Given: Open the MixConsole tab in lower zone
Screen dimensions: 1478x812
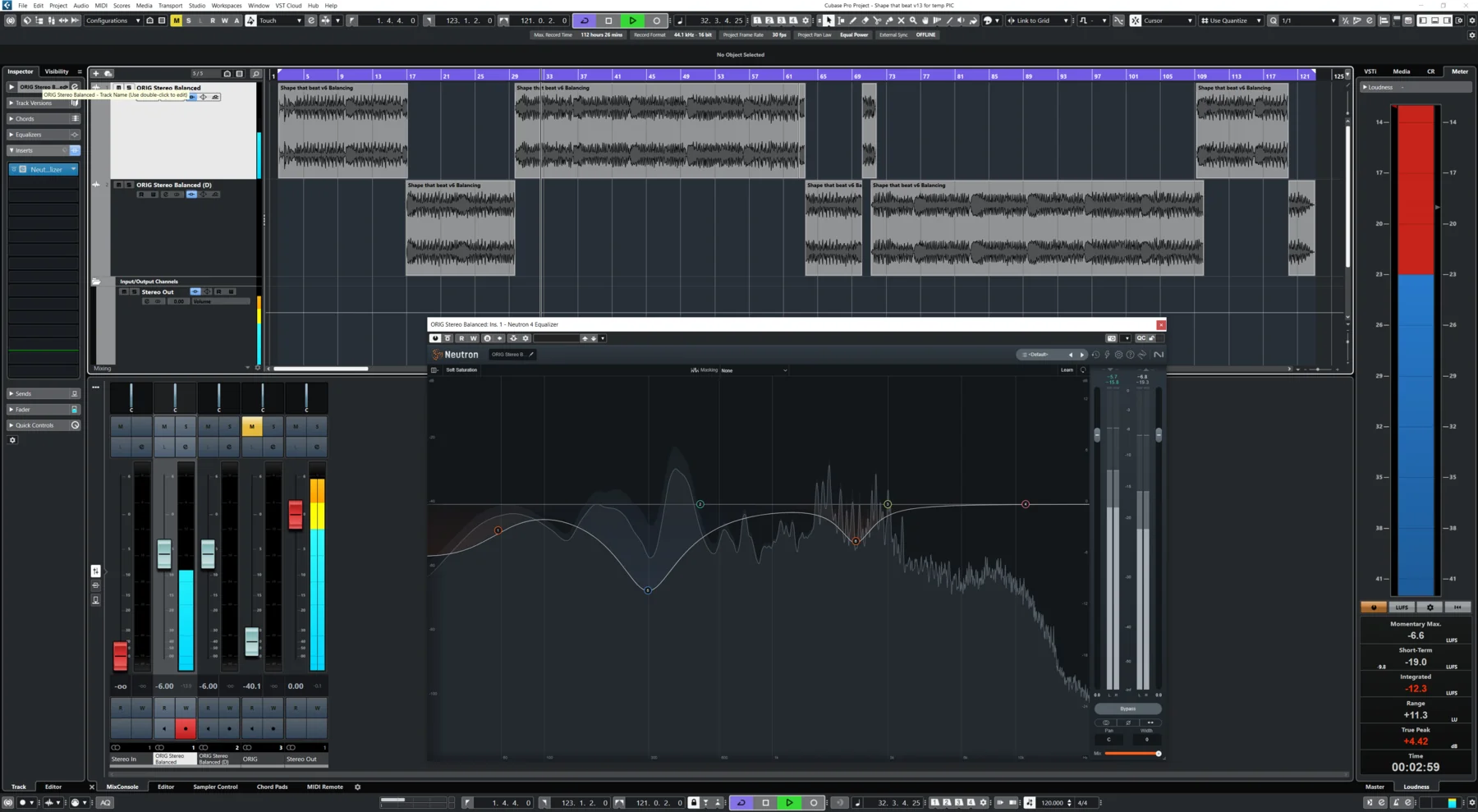Looking at the screenshot, I should coord(122,787).
